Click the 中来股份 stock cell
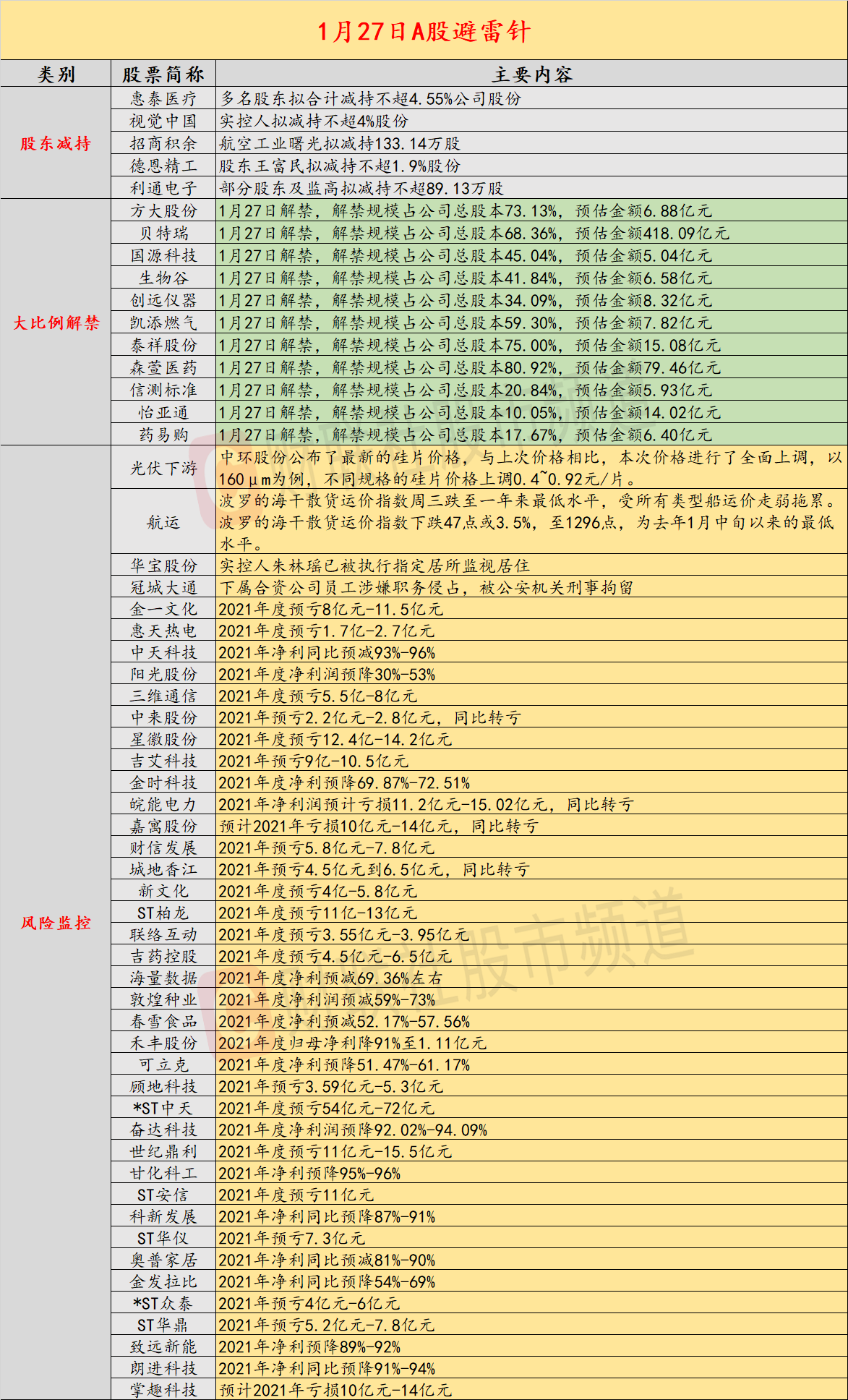The height and width of the screenshot is (1400, 848). [x=163, y=717]
